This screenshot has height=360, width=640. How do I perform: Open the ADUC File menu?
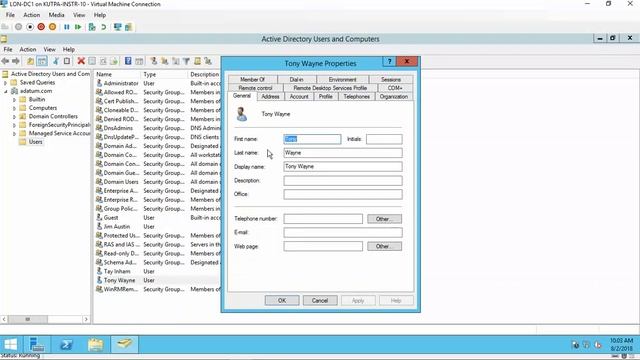pos(8,49)
